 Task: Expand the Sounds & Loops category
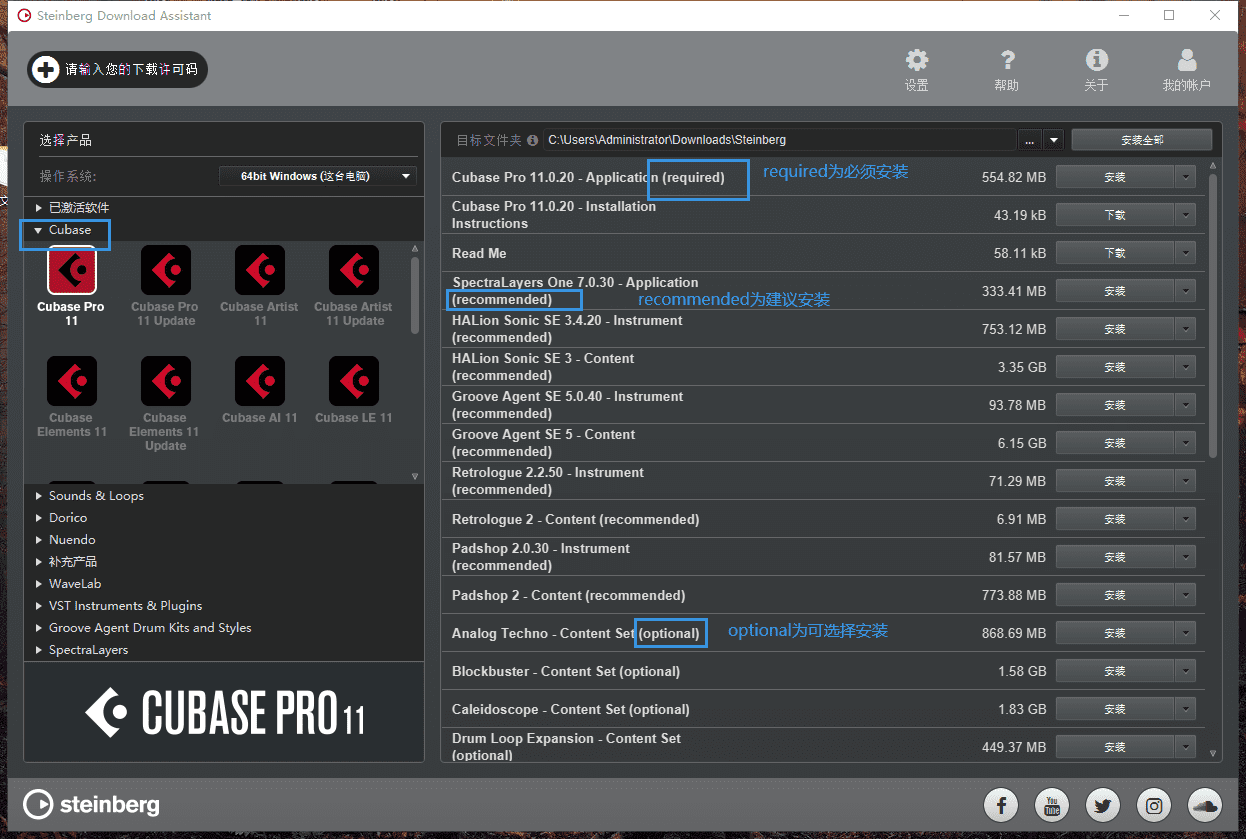(x=39, y=496)
